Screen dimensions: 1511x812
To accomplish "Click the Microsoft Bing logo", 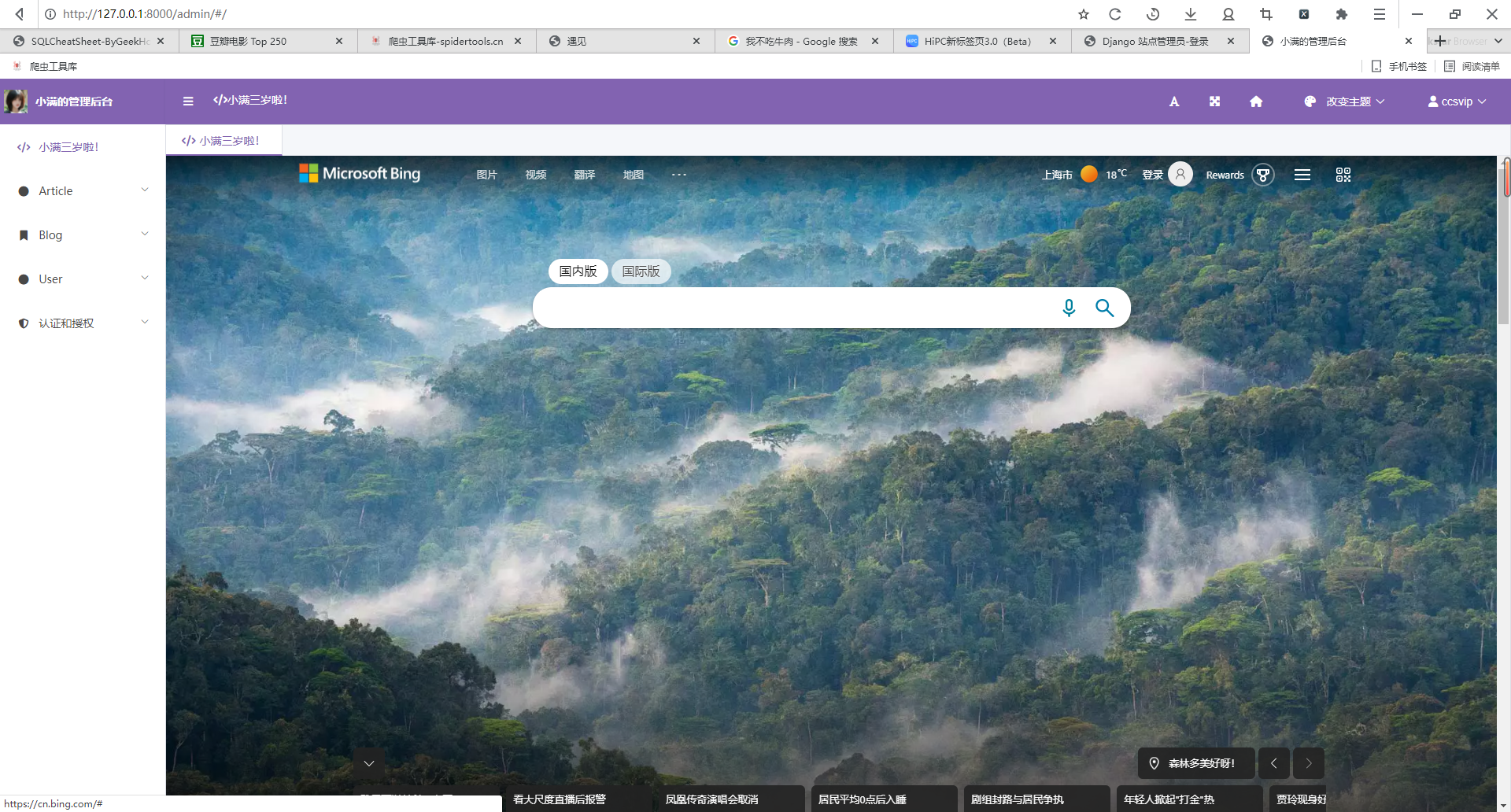I will click(x=360, y=174).
